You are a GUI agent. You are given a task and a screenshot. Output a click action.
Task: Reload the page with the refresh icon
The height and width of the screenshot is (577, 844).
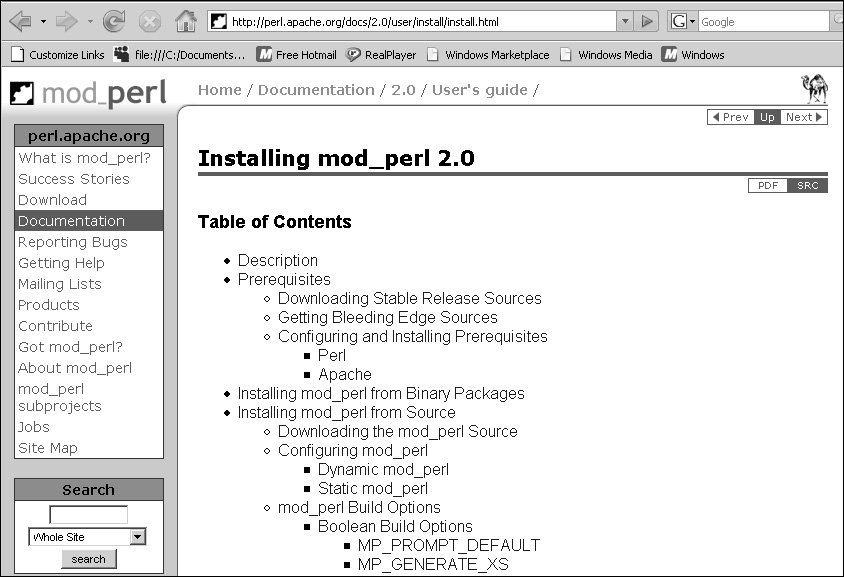point(114,22)
